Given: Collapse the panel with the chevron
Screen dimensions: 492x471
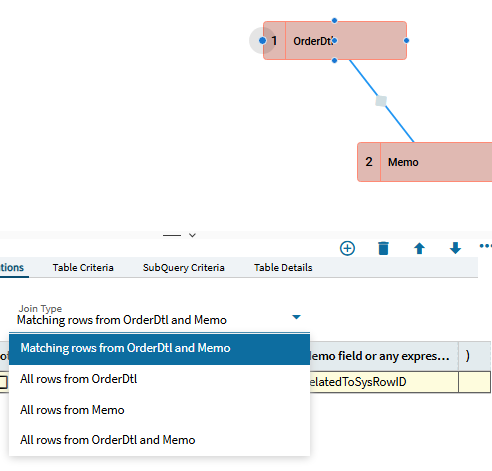Looking at the screenshot, I should click(192, 235).
